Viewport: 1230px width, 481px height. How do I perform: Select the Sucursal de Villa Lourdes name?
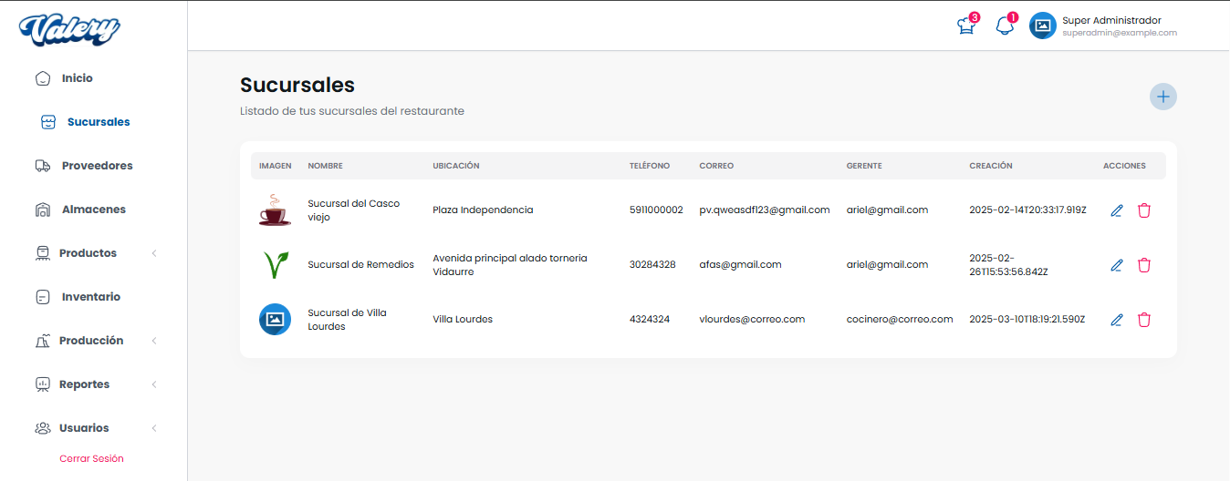(x=347, y=320)
